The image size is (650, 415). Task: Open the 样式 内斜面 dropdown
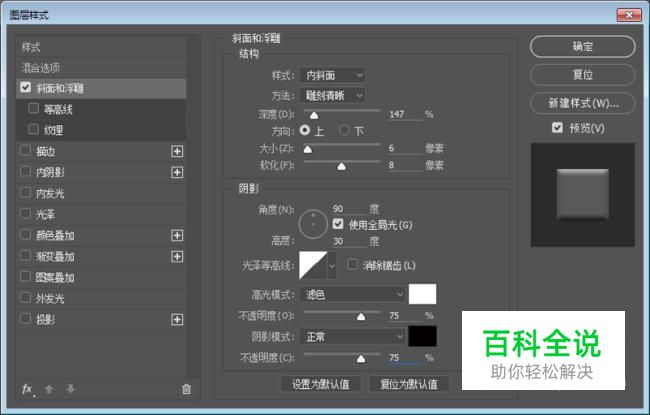pyautogui.click(x=332, y=75)
